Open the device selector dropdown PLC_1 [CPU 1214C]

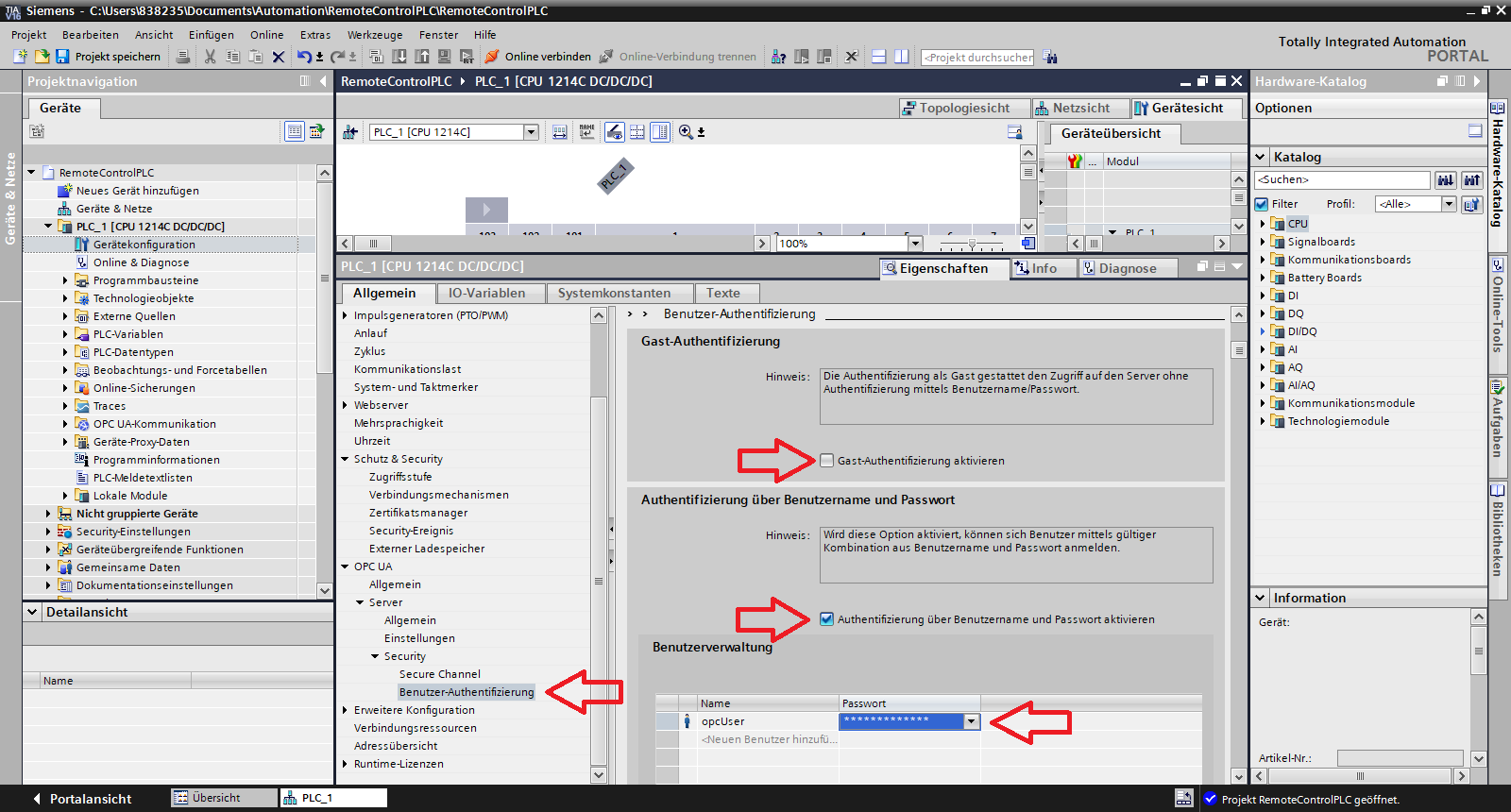pos(531,132)
